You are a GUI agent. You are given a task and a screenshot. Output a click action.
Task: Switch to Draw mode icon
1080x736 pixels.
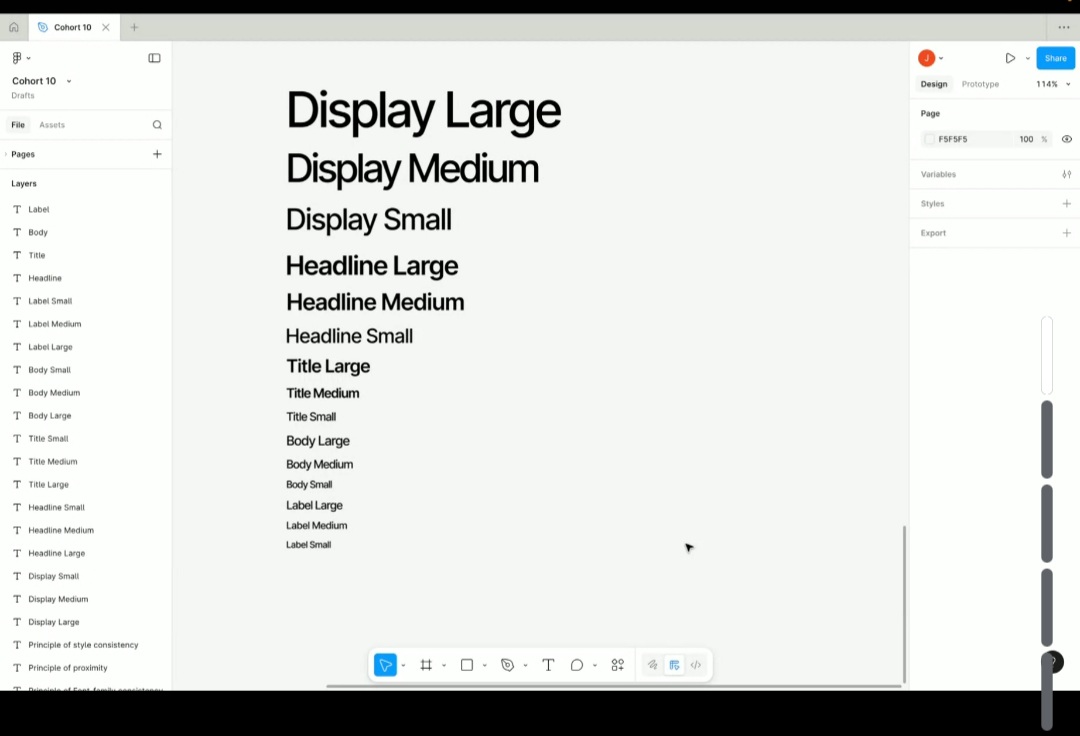click(652, 665)
